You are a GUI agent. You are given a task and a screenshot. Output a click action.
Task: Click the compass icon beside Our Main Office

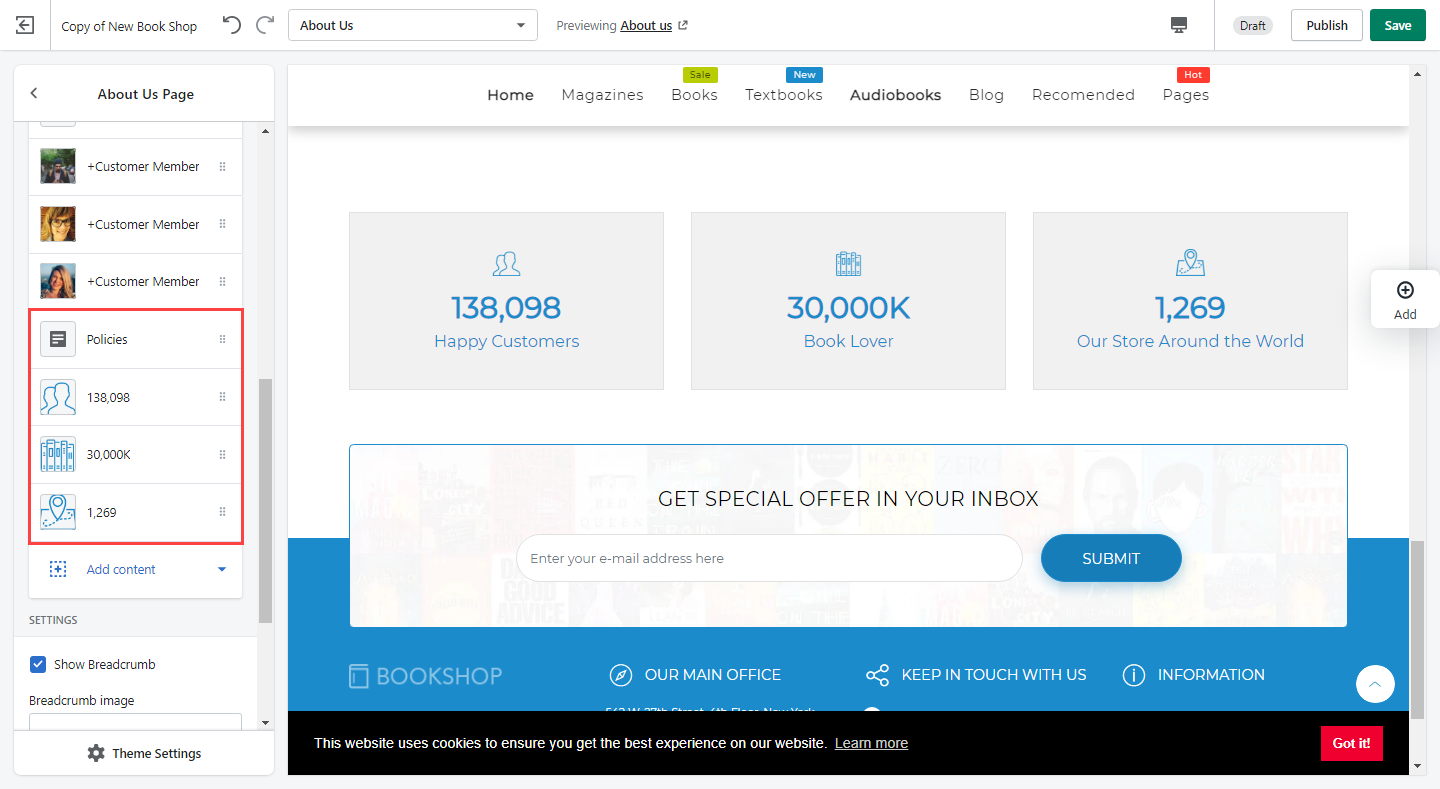click(621, 675)
